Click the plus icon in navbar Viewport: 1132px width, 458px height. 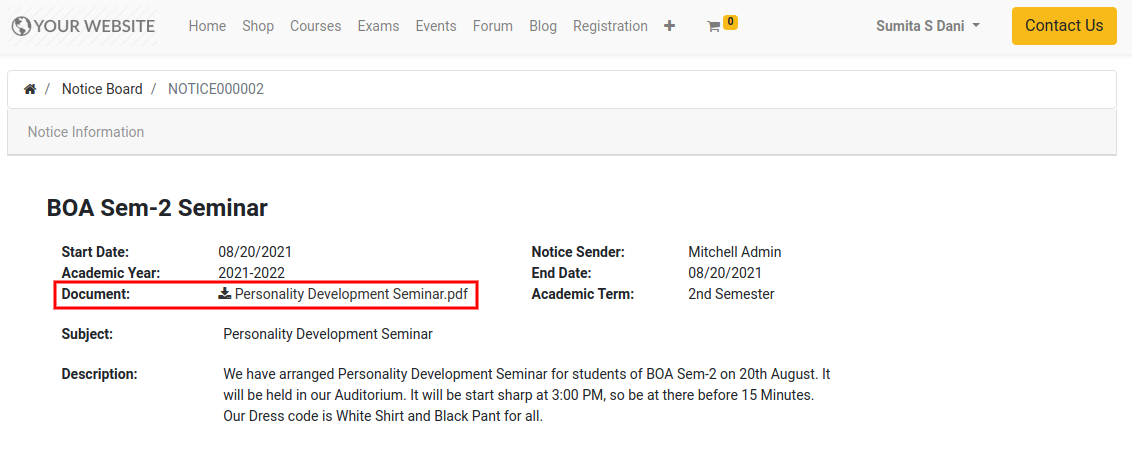669,26
